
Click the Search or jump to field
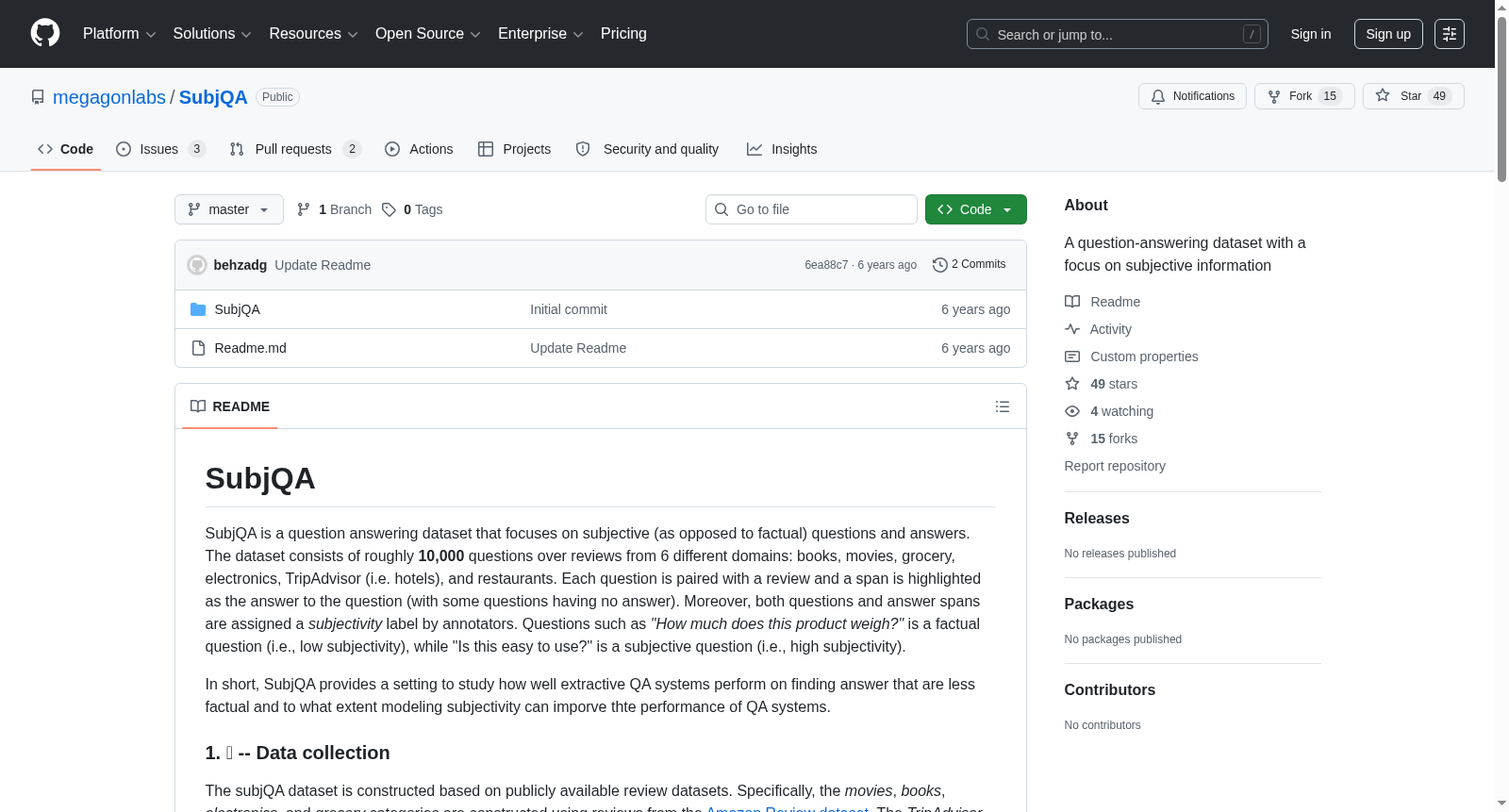click(1118, 34)
